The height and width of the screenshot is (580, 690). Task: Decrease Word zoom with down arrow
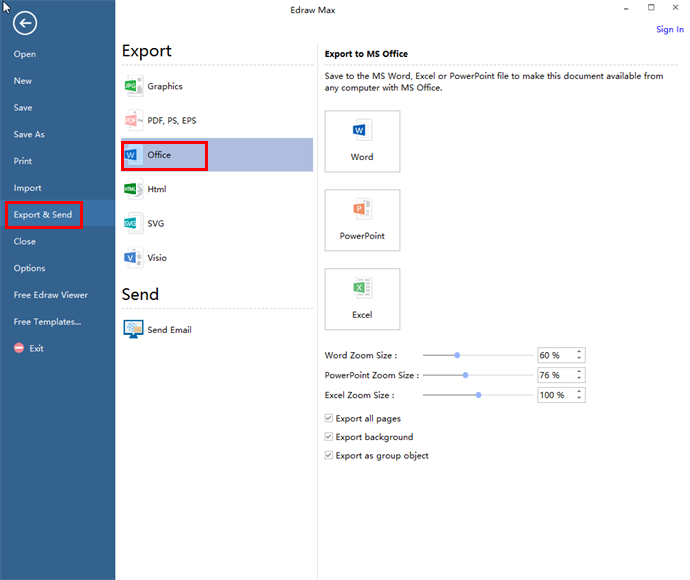click(579, 359)
